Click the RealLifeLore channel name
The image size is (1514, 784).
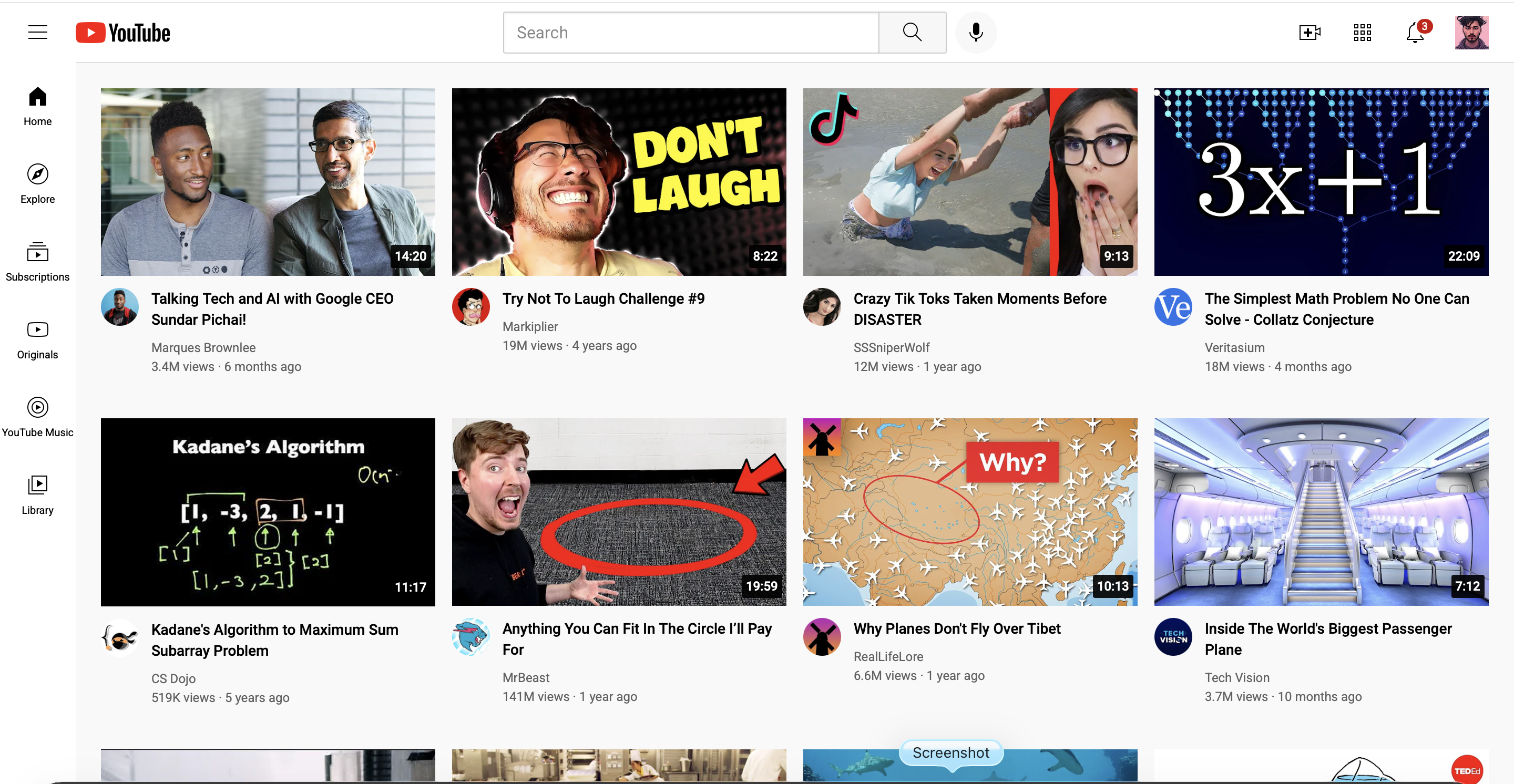pos(888,656)
